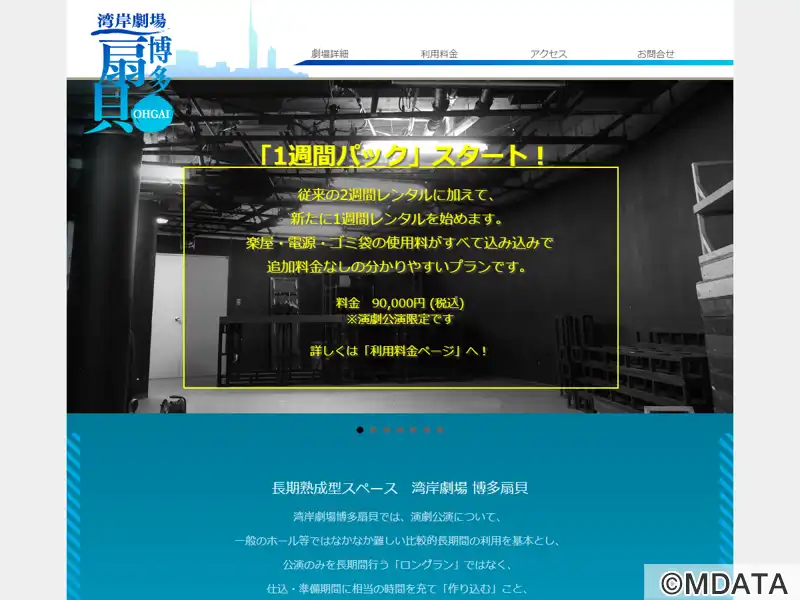Click the 詳しくは「利用料金ページ」へ！ text

tap(399, 351)
